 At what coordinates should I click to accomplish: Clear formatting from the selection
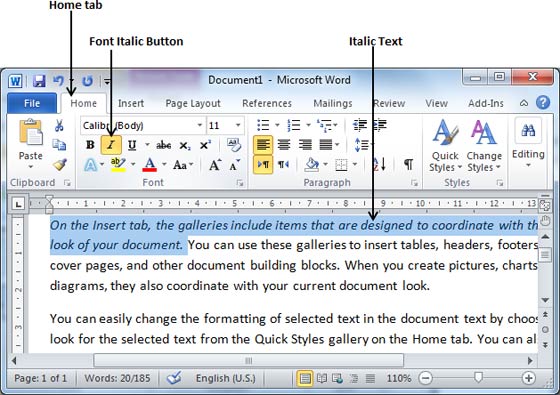point(234,145)
